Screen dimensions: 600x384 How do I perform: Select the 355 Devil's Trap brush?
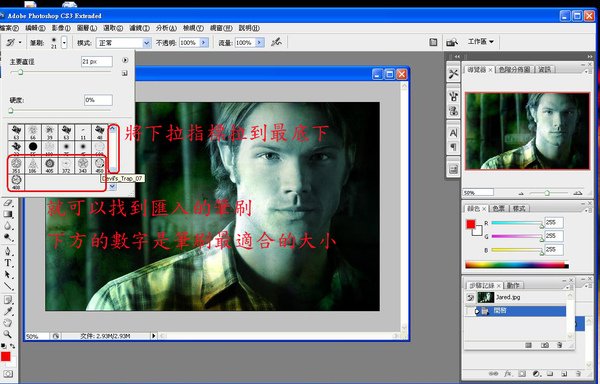tap(16, 165)
